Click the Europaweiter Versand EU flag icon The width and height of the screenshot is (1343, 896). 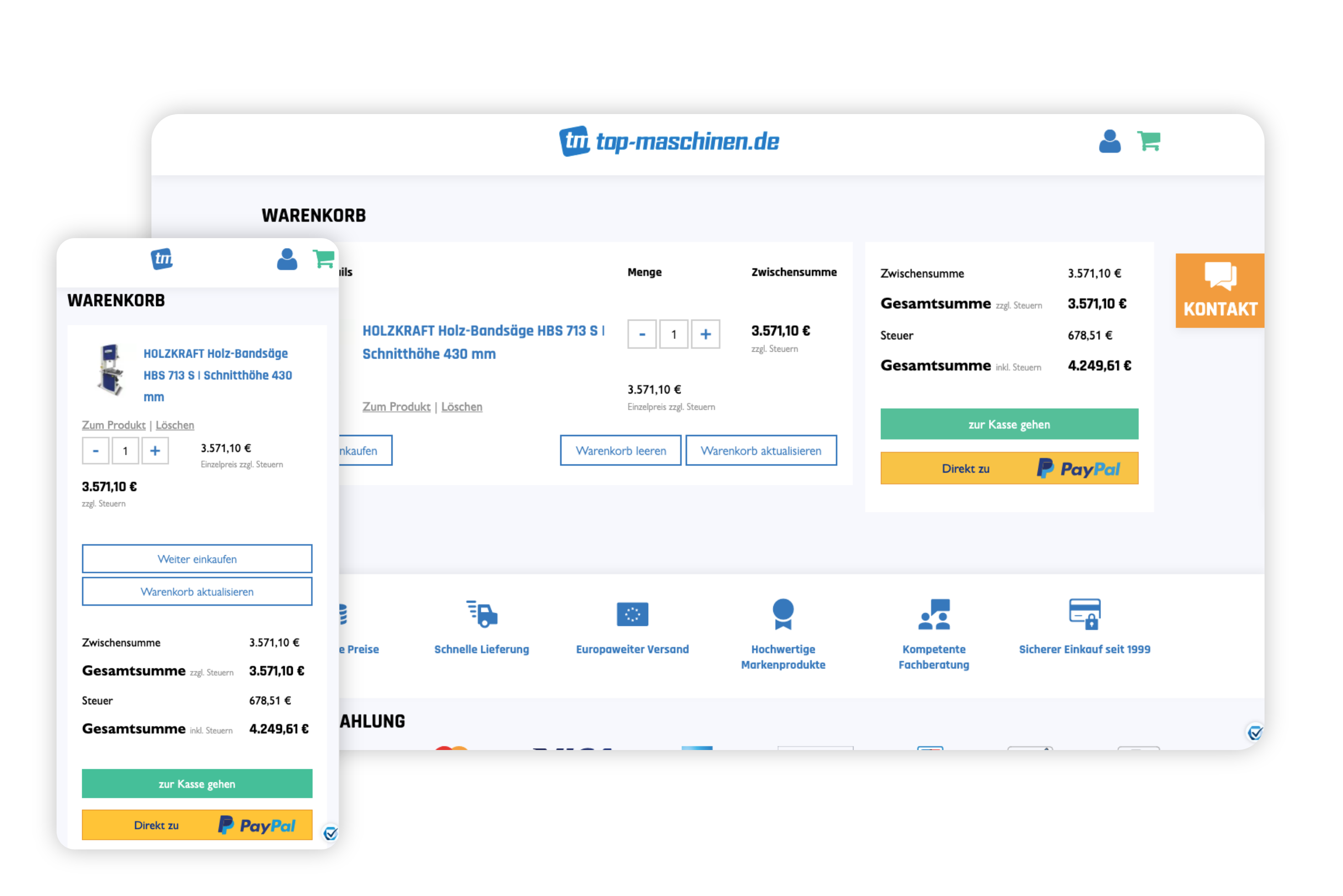[632, 614]
